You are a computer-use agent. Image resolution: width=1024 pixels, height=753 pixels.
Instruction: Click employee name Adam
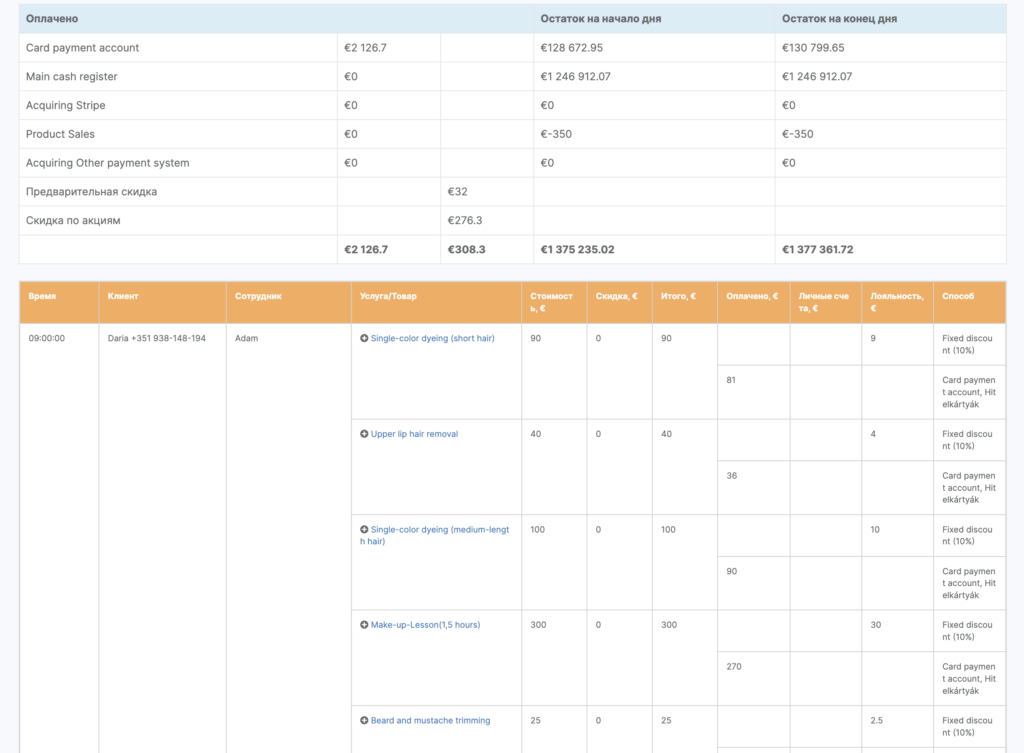(246, 338)
